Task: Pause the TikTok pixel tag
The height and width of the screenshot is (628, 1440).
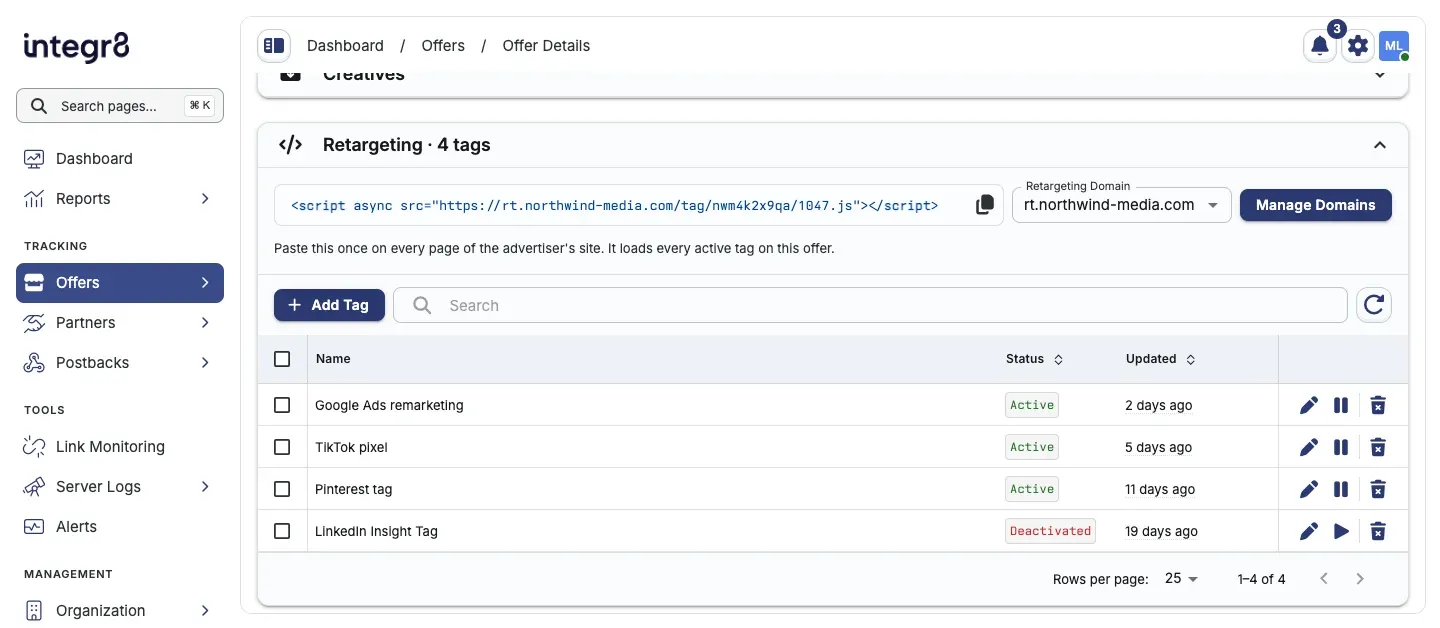Action: (x=1341, y=447)
